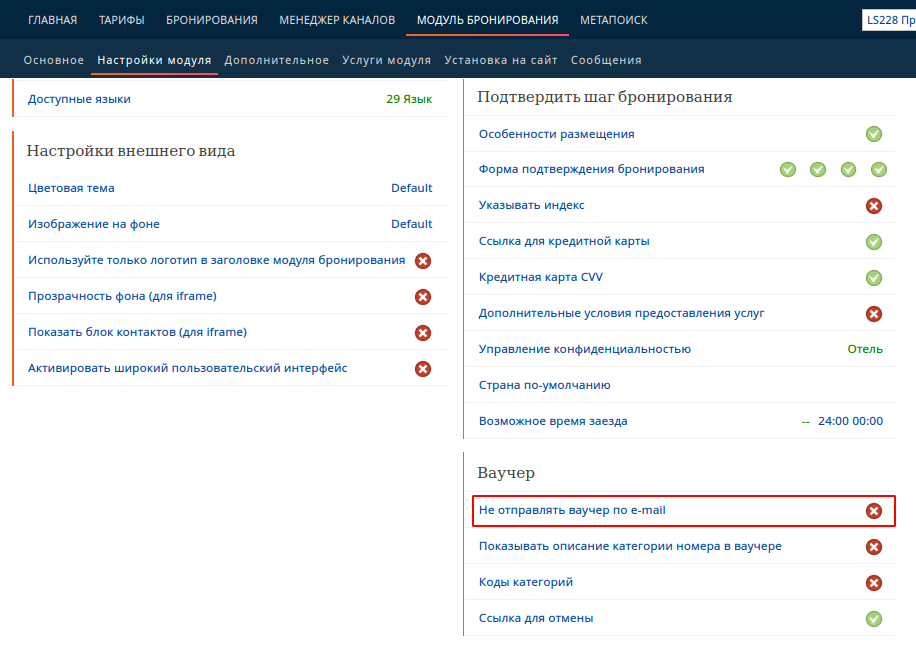Click Default value for Изображение на фоне
Screen dimensions: 916x667
[x=411, y=224]
